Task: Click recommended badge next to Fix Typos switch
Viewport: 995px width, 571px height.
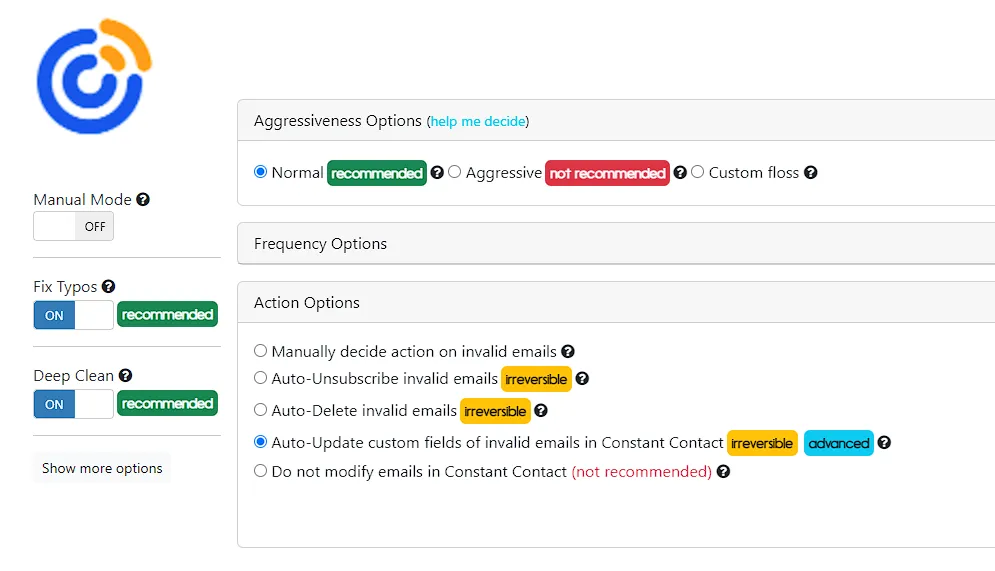Action: tap(168, 315)
